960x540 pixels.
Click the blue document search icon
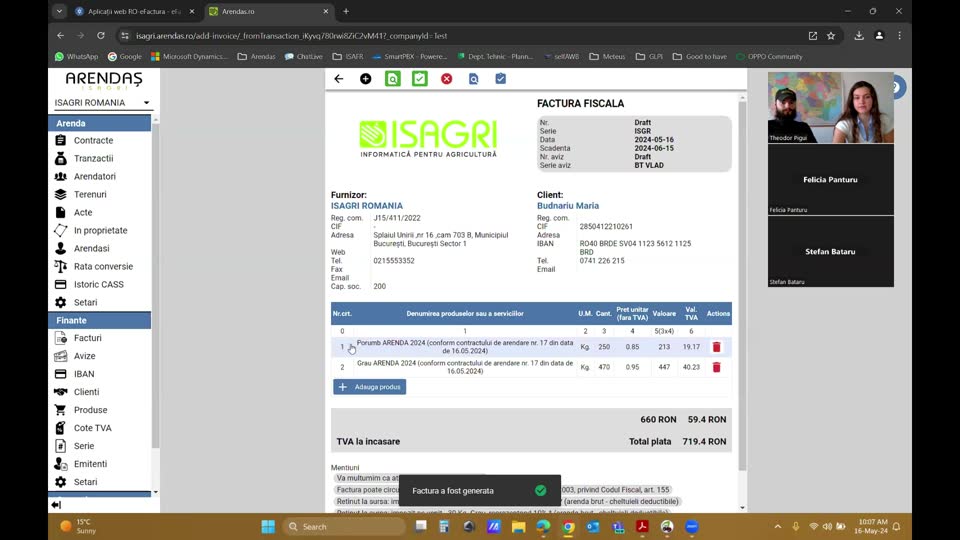473,79
